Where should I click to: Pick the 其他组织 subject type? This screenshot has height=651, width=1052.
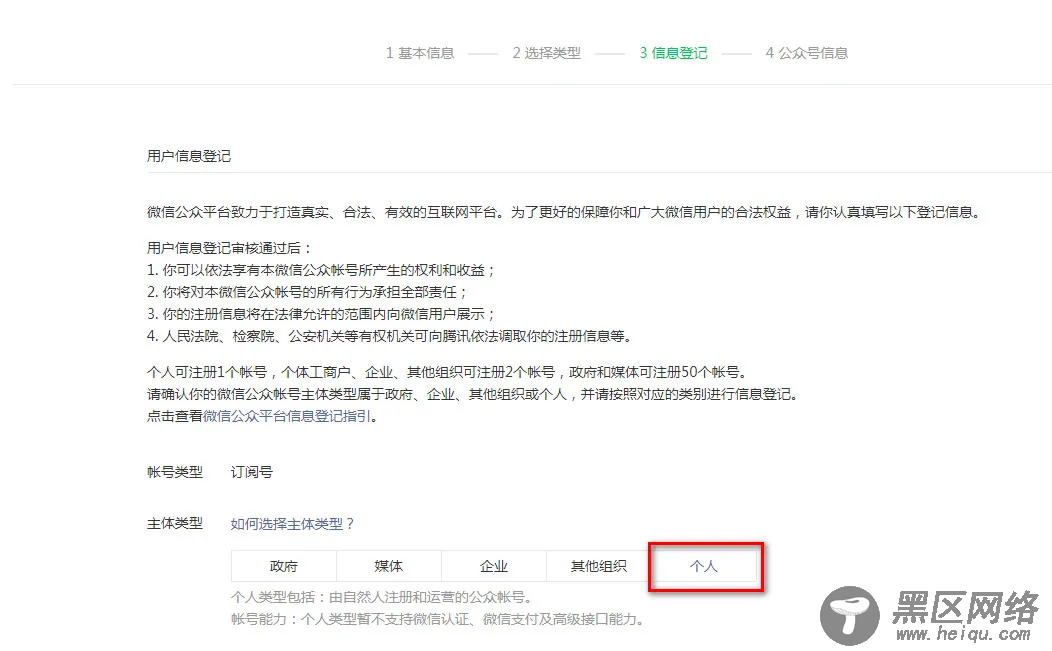coord(598,566)
